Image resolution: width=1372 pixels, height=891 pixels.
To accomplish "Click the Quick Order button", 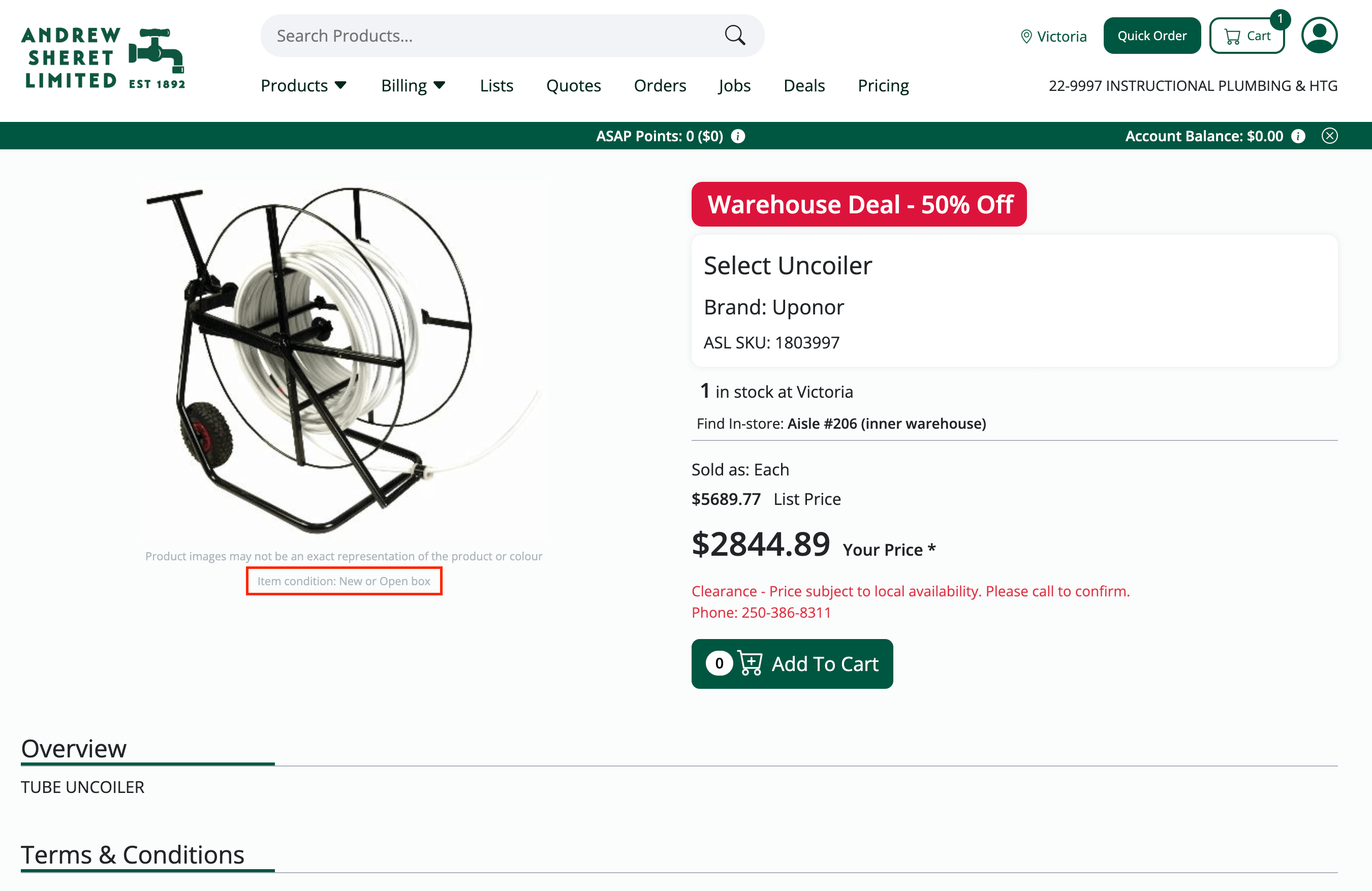I will pyautogui.click(x=1152, y=36).
